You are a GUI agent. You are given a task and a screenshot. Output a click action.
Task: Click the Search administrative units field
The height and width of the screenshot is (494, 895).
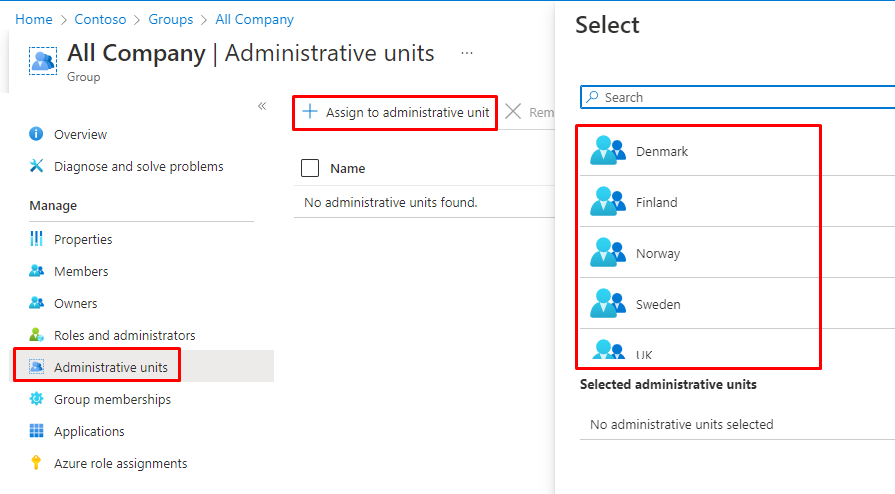740,97
